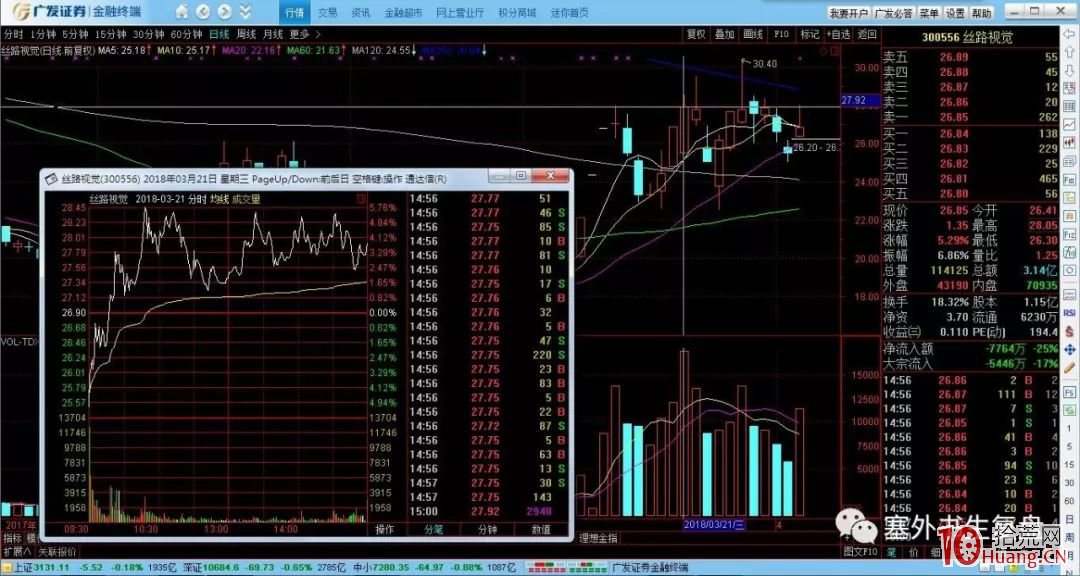
Task: Open the 菜单 menu
Action: click(929, 13)
